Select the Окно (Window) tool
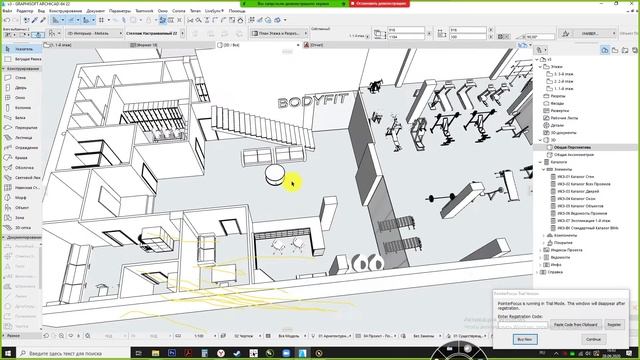This screenshot has width=640, height=360. [x=22, y=98]
